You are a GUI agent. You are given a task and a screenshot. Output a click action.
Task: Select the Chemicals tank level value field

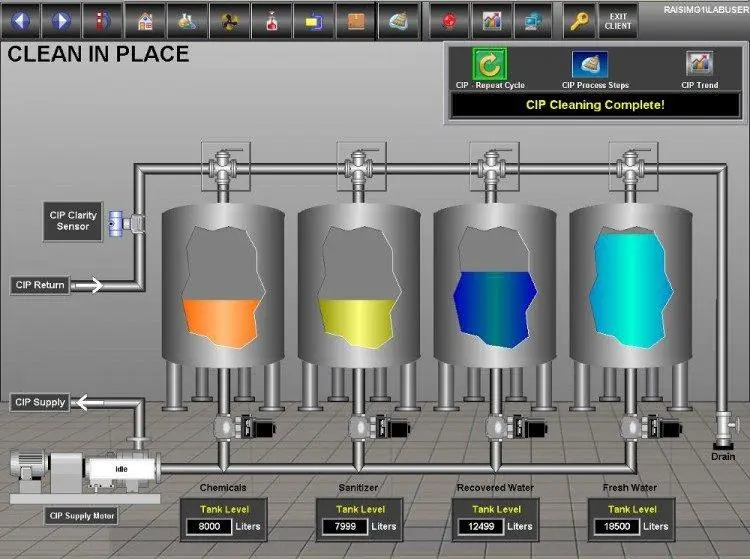click(x=209, y=526)
